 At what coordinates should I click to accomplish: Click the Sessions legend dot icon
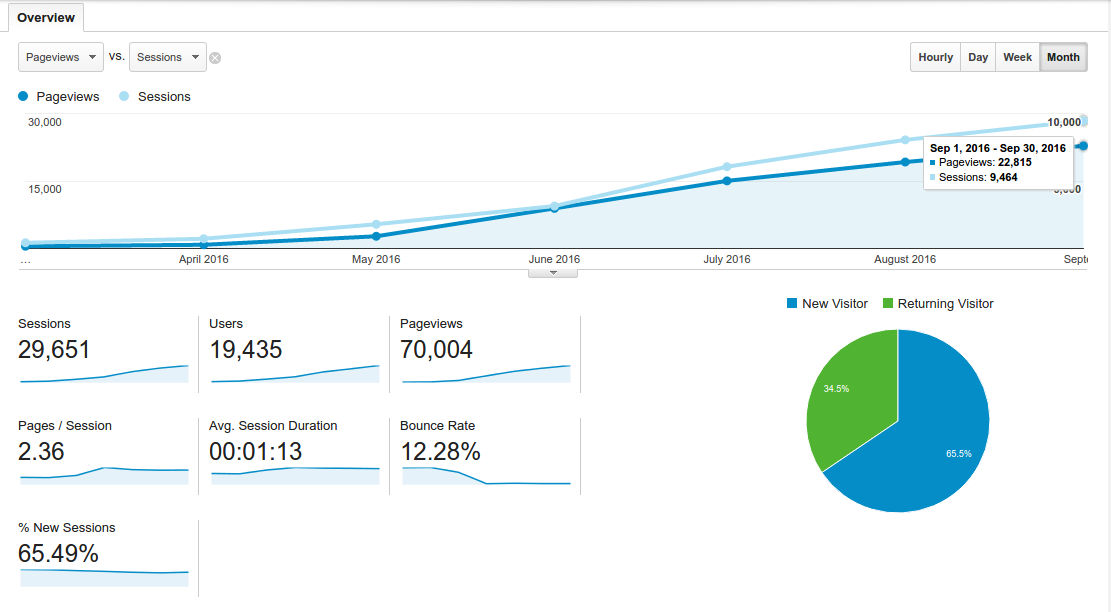[x=124, y=97]
